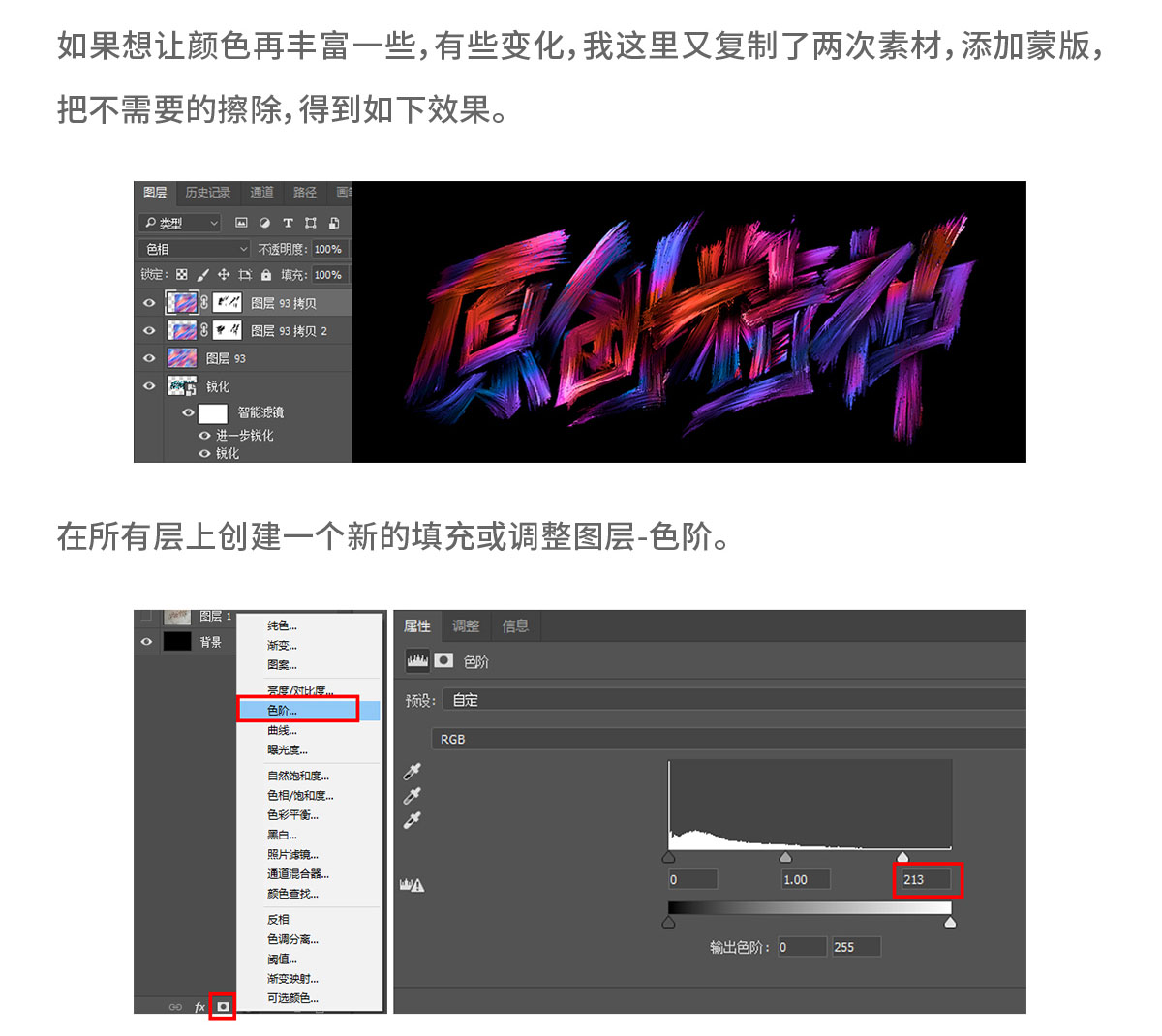This screenshot has width=1162, height=1036.
Task: Filter layers by shape icon
Action: click(311, 223)
